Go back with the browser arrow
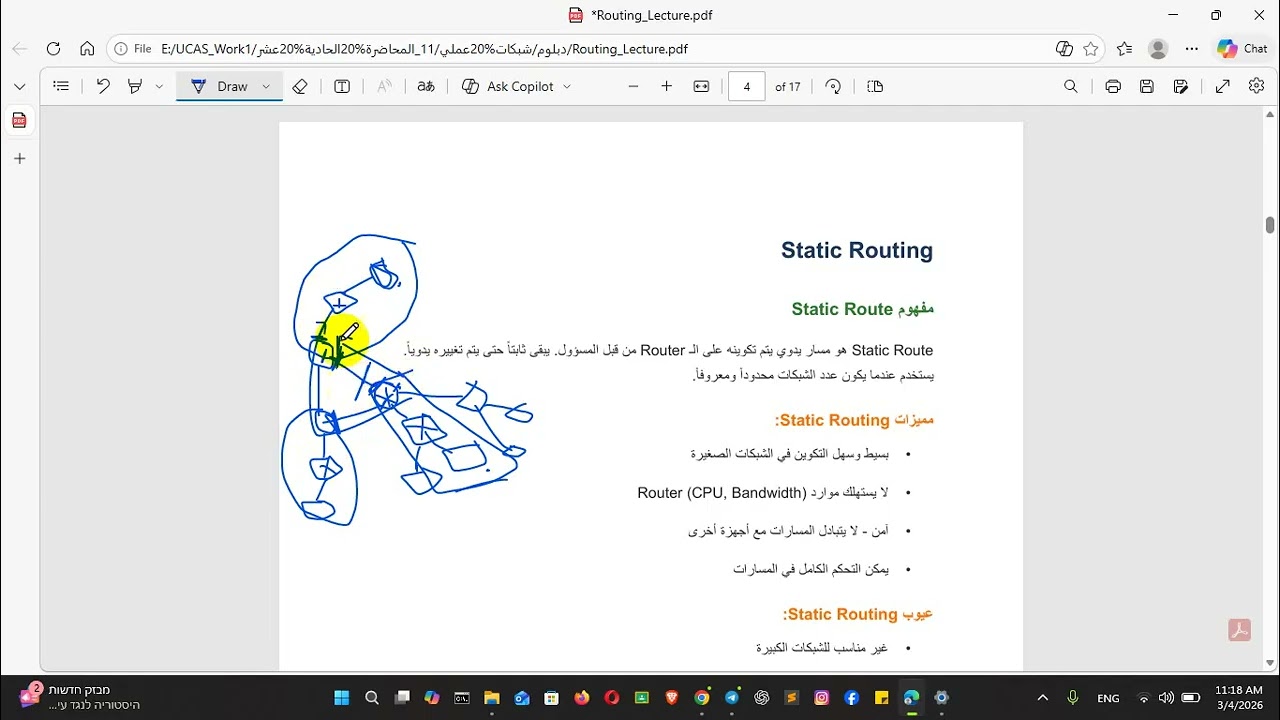This screenshot has width=1280, height=720. 20,48
